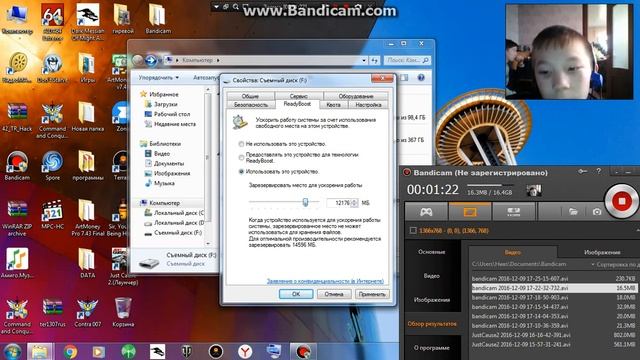Click the reserved space MB value field

tap(339, 203)
